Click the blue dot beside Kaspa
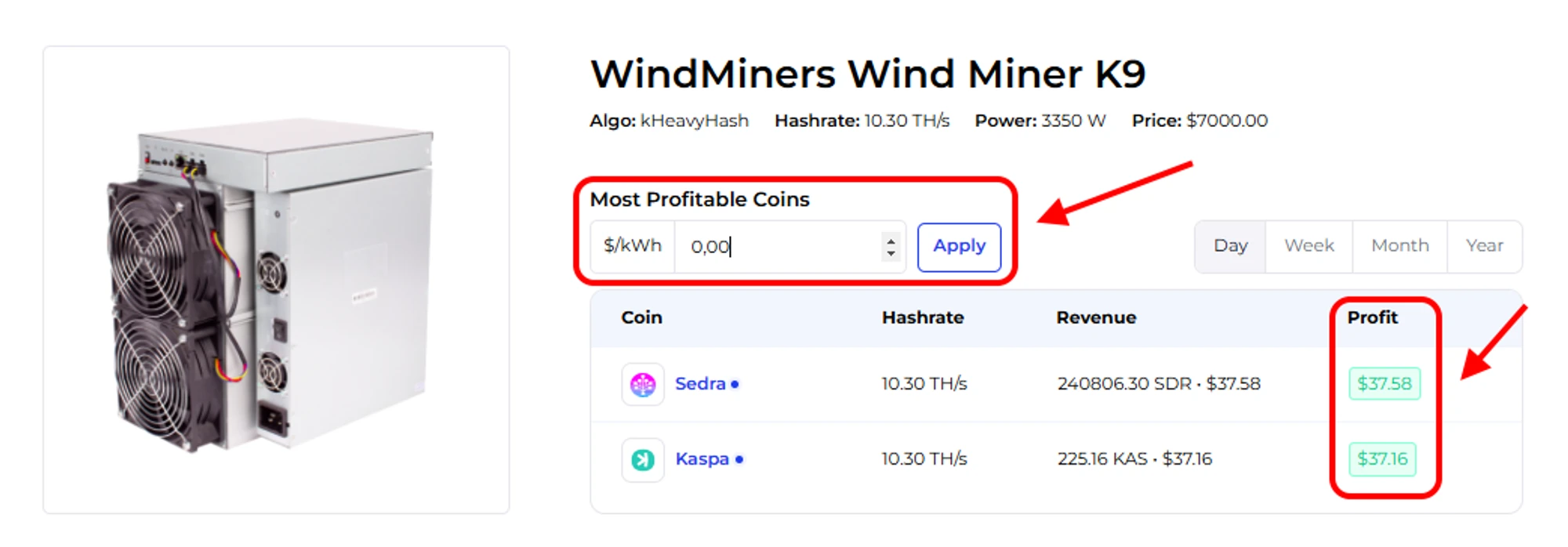Image resolution: width=1568 pixels, height=547 pixels. 739,459
